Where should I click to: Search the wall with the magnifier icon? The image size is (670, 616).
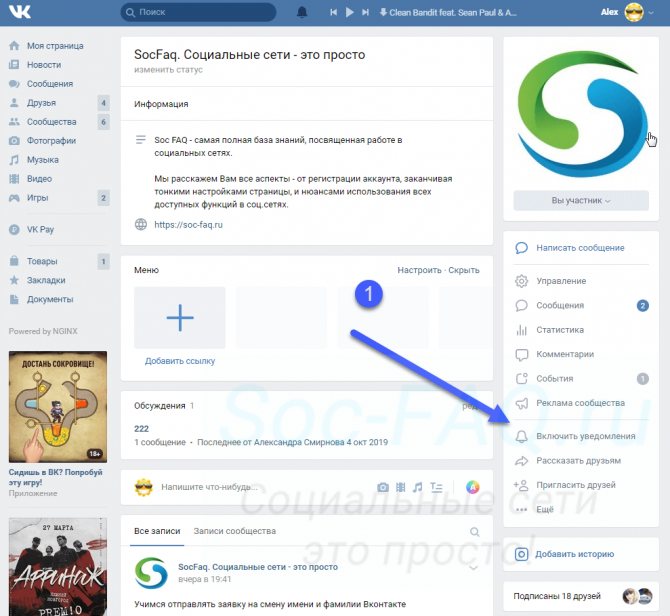(x=474, y=532)
